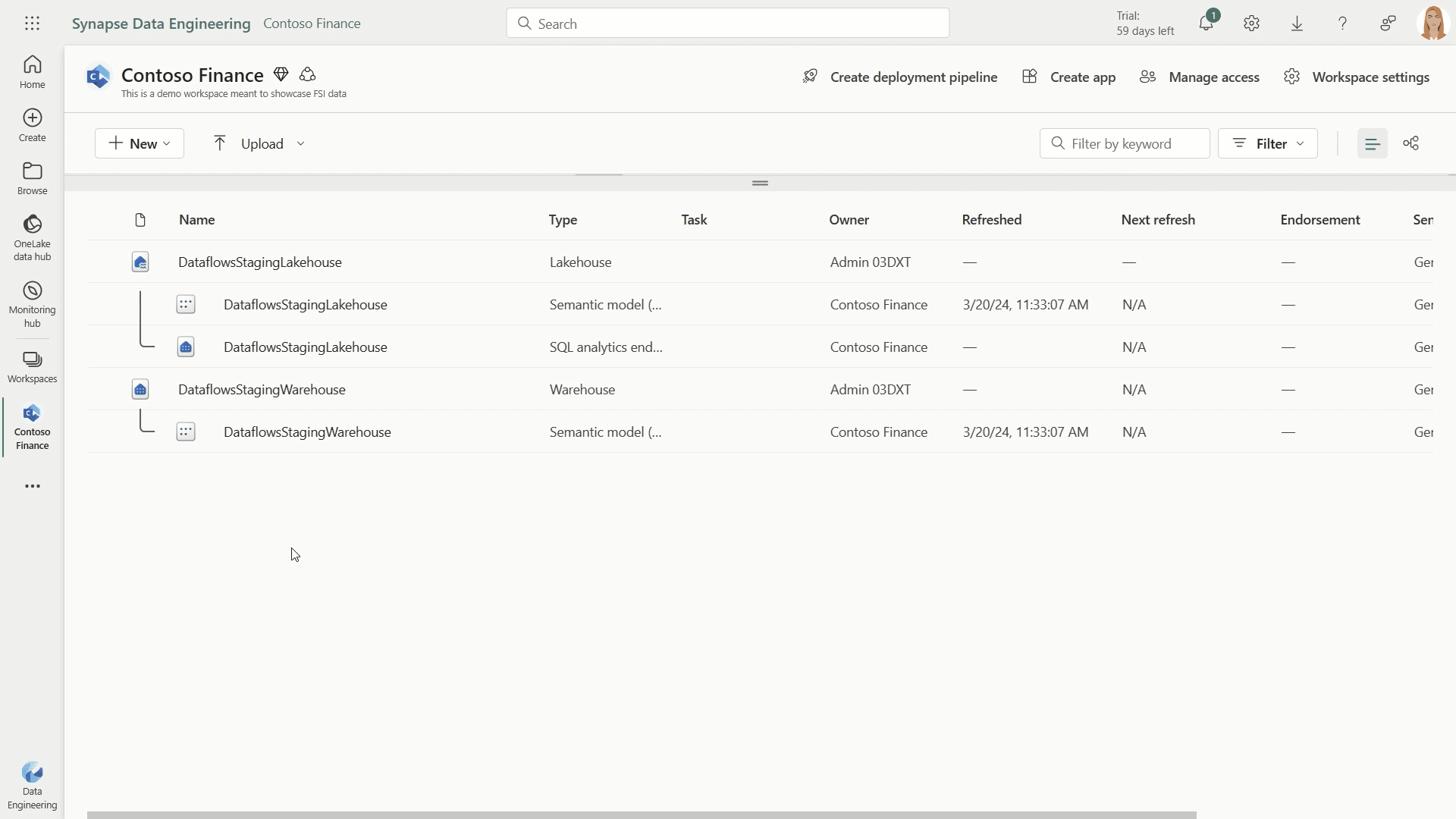Open notifications bell
This screenshot has height=819, width=1456.
click(x=1206, y=24)
